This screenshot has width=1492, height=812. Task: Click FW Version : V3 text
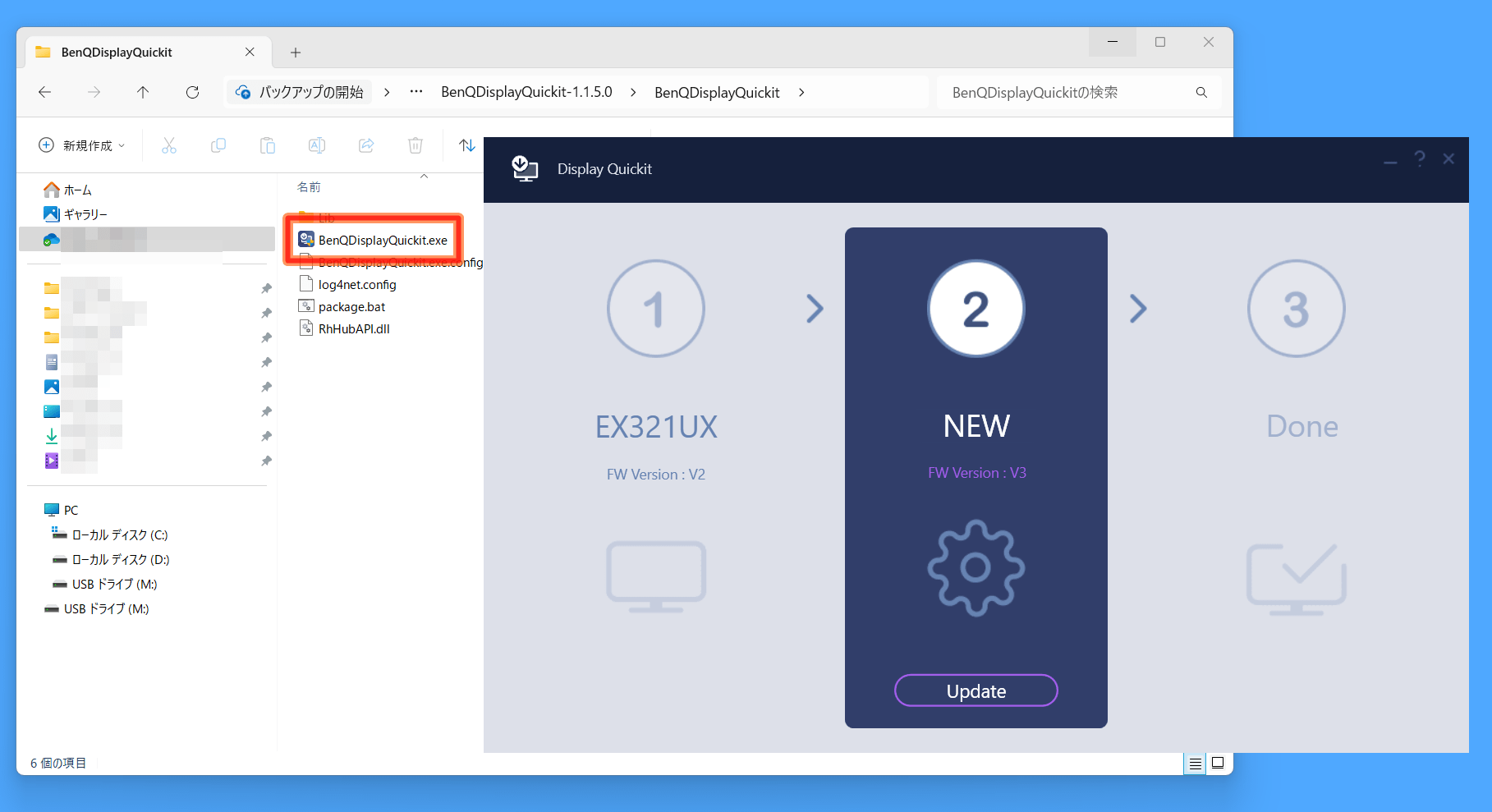(976, 473)
